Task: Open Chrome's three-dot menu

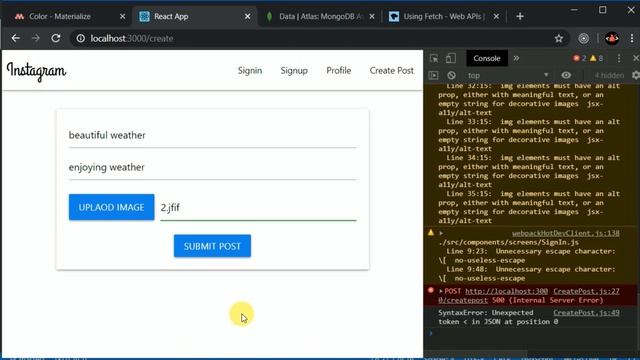Action: click(x=632, y=38)
